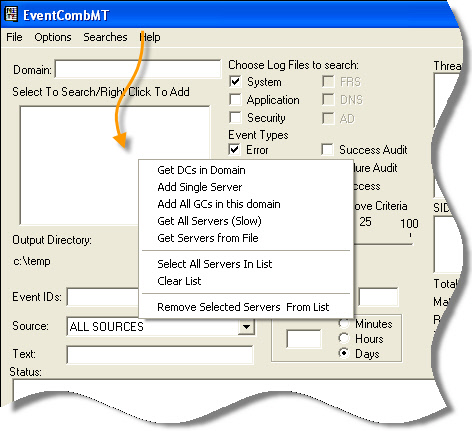Open the Source dropdown arrow
The height and width of the screenshot is (431, 472).
(247, 327)
